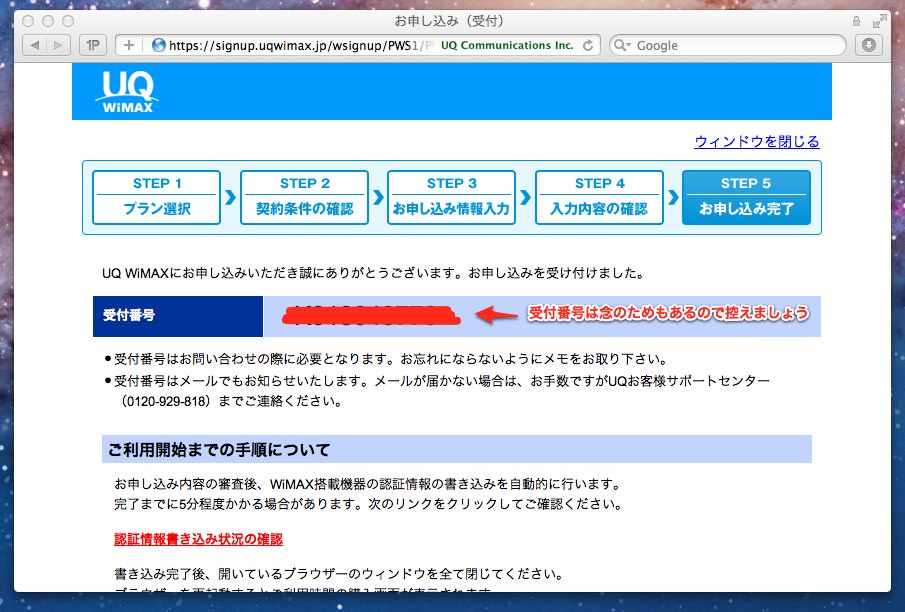
Task: Click the address bar URL field
Action: 358,45
